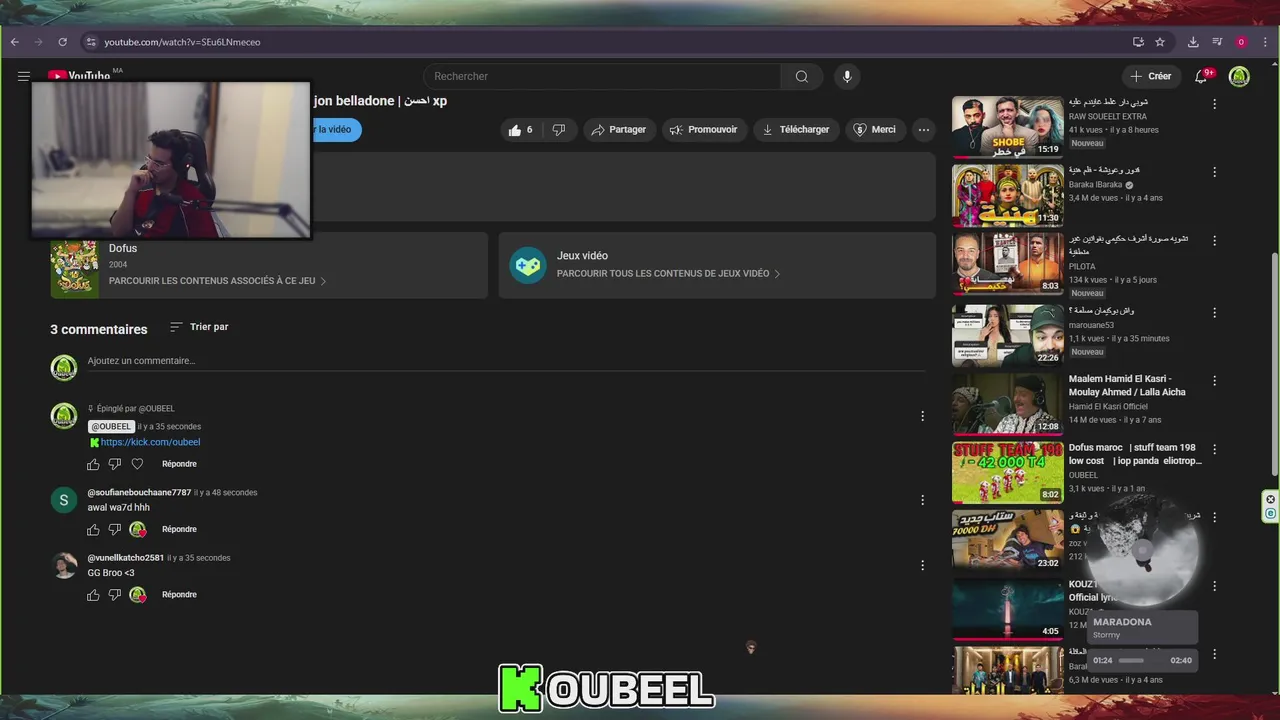
Task: Open the 'Trier par' sort dropdown
Action: [x=199, y=327]
